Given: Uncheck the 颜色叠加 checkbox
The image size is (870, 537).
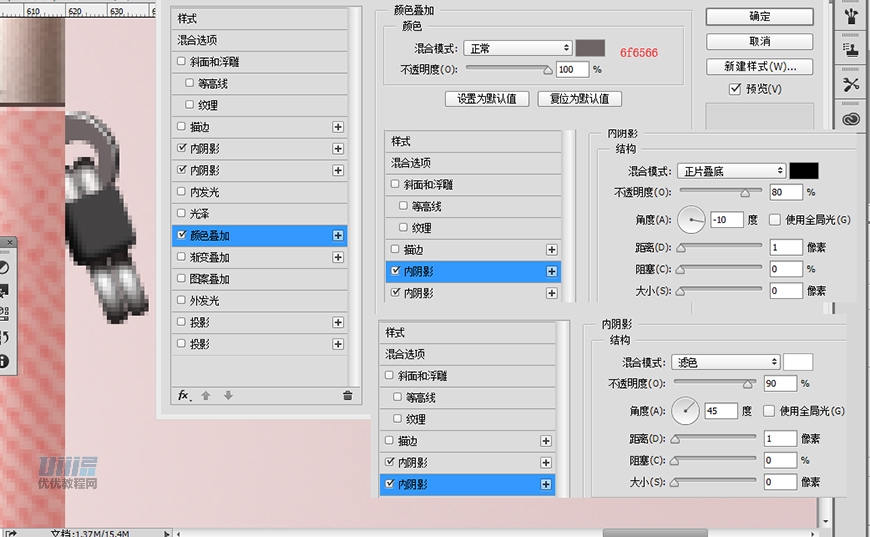Looking at the screenshot, I should click(x=181, y=235).
